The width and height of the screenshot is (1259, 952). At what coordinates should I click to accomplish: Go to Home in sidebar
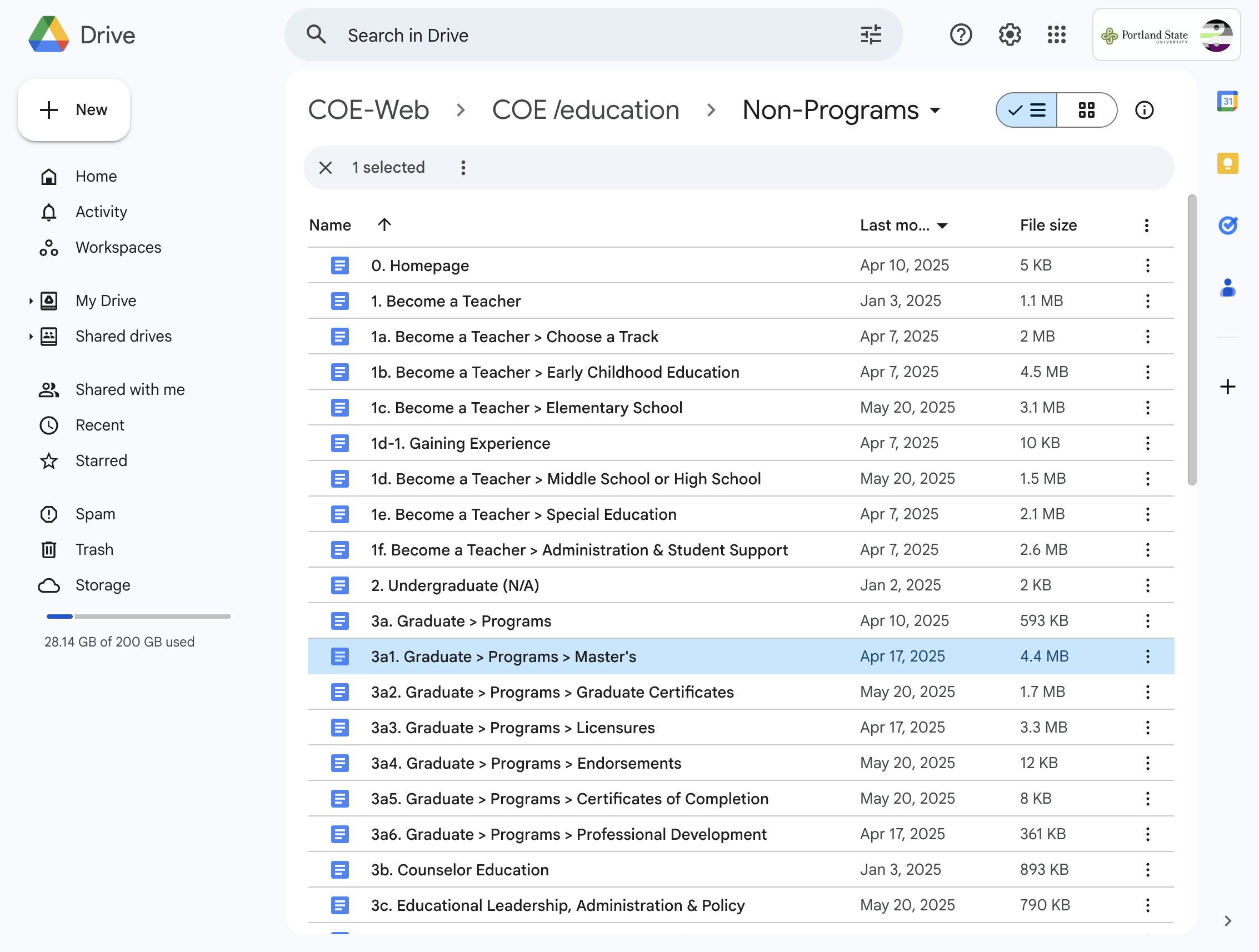[x=96, y=177]
